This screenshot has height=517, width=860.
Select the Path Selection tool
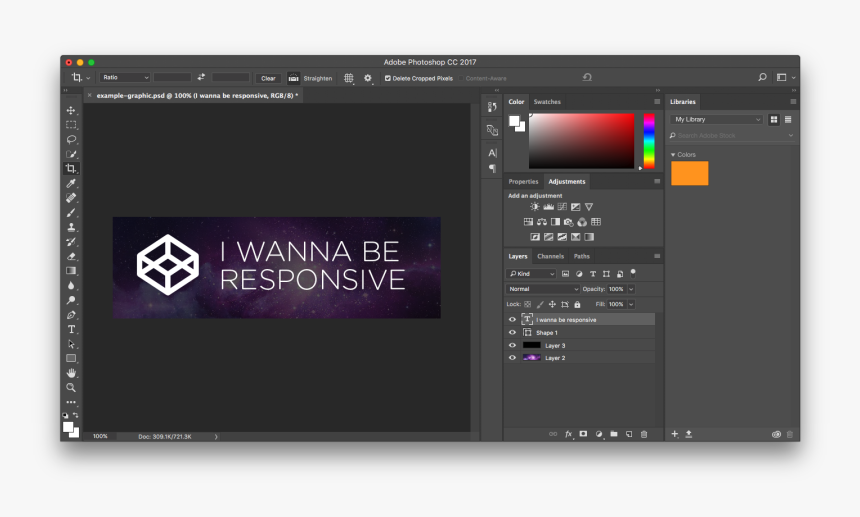click(71, 344)
